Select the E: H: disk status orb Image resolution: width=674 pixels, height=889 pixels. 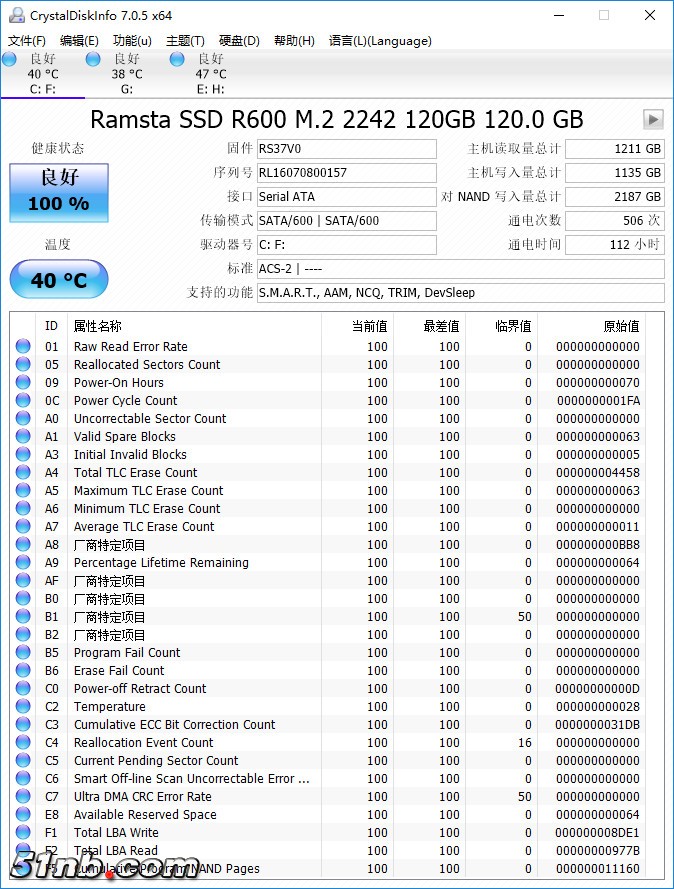coord(178,60)
